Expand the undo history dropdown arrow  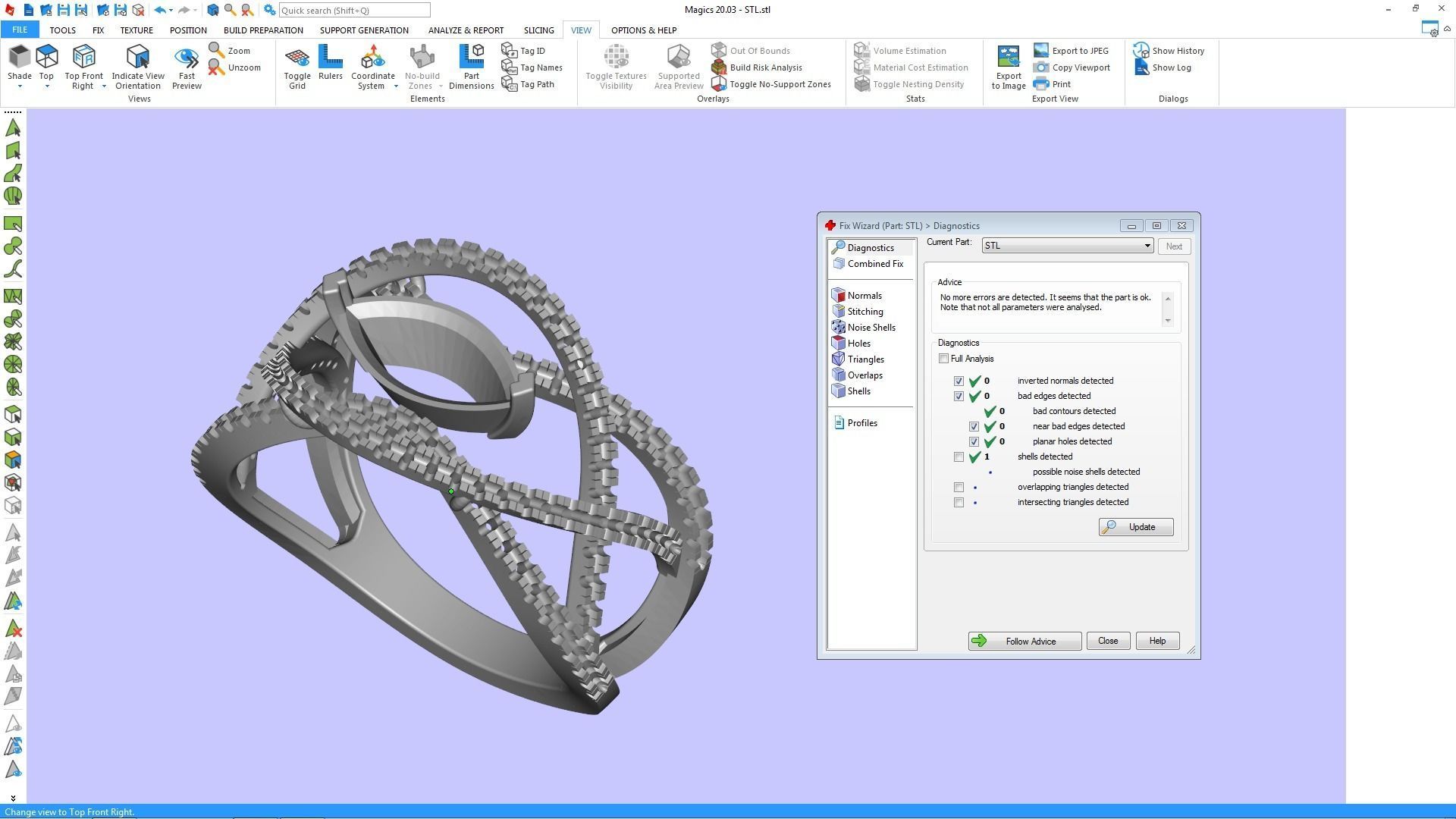171,11
